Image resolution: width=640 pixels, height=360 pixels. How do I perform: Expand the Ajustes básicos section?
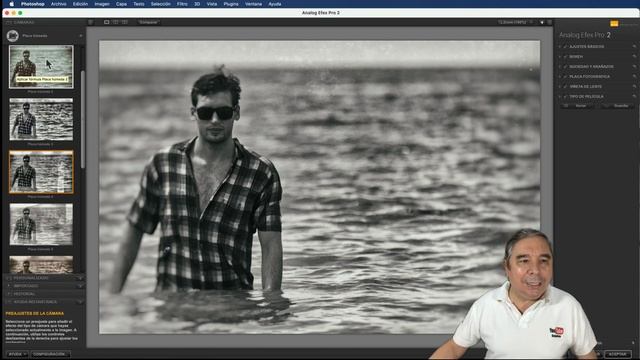(560, 47)
